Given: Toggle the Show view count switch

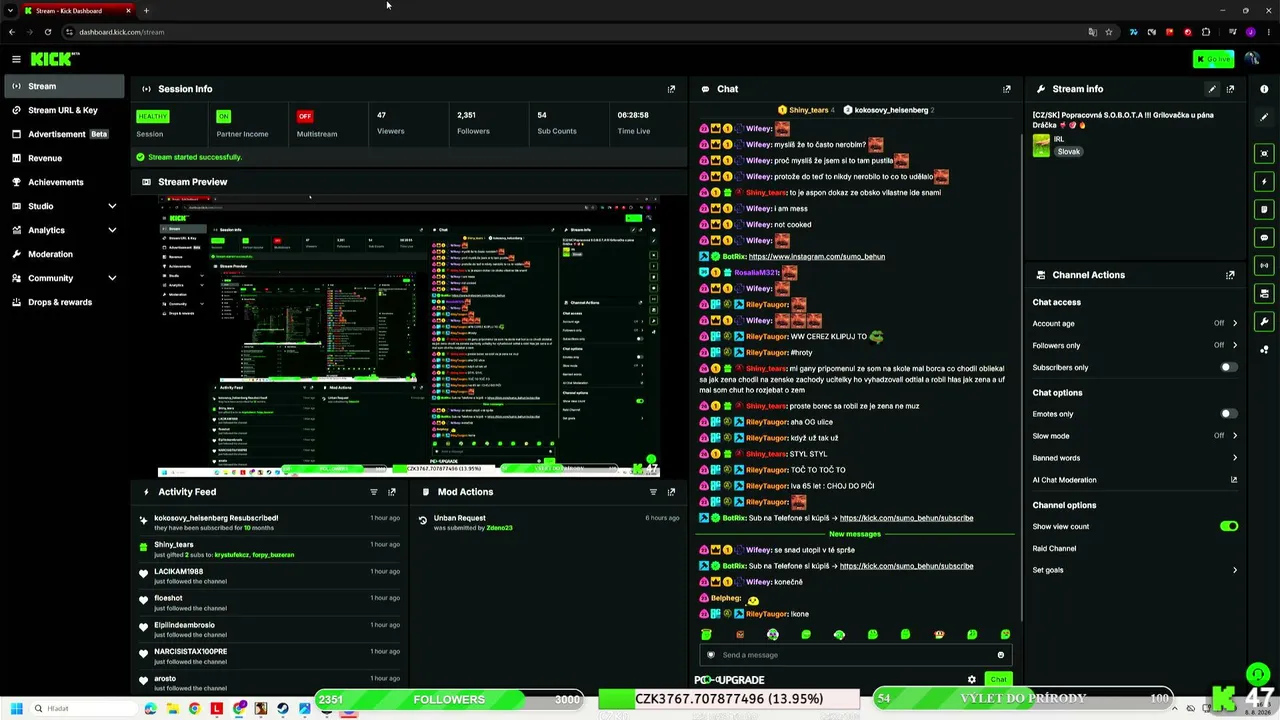Looking at the screenshot, I should pyautogui.click(x=1229, y=526).
